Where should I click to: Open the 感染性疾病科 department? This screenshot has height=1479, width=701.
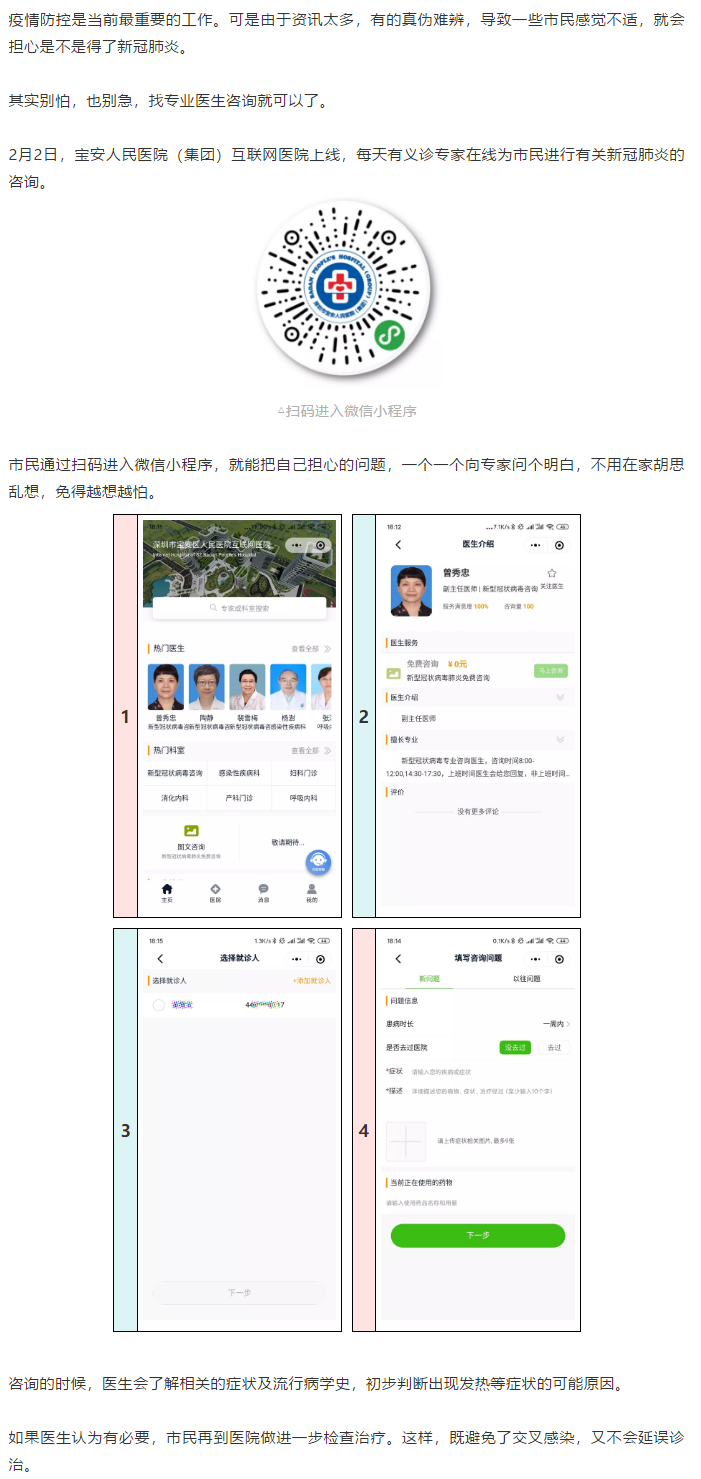point(239,773)
